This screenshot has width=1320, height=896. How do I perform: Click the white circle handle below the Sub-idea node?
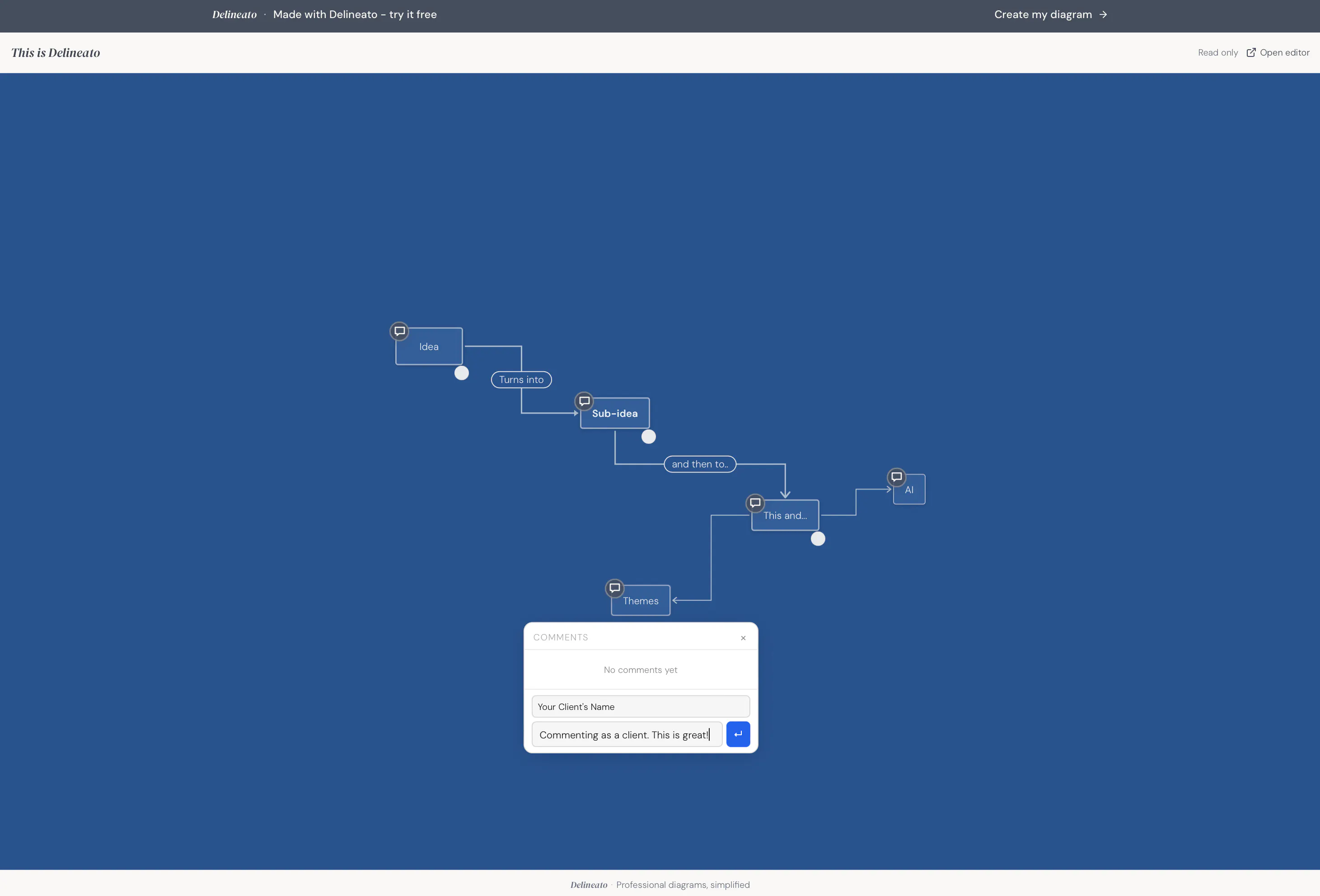click(x=648, y=437)
